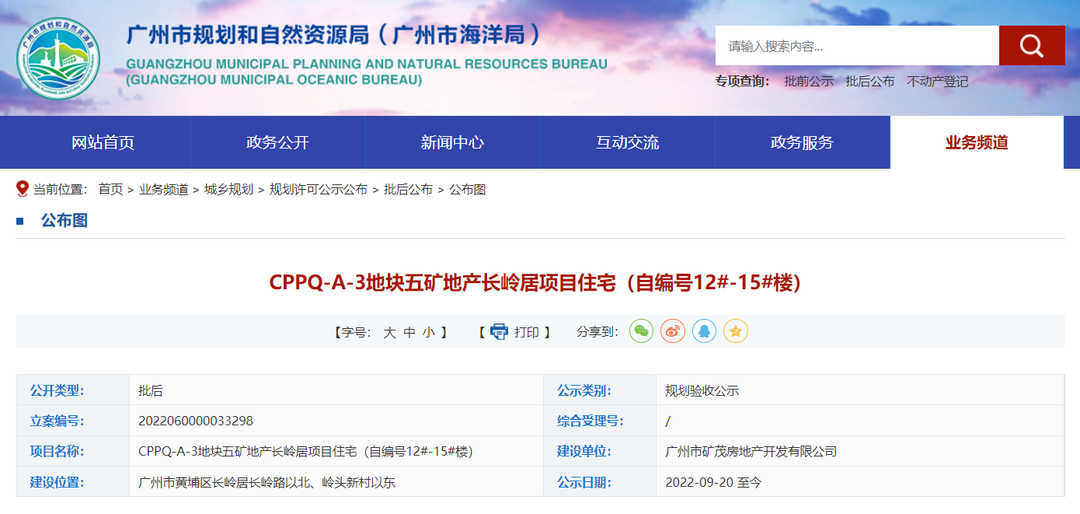Click the 项目名称 label
Viewport: 1080px width, 514px height.
click(x=56, y=451)
